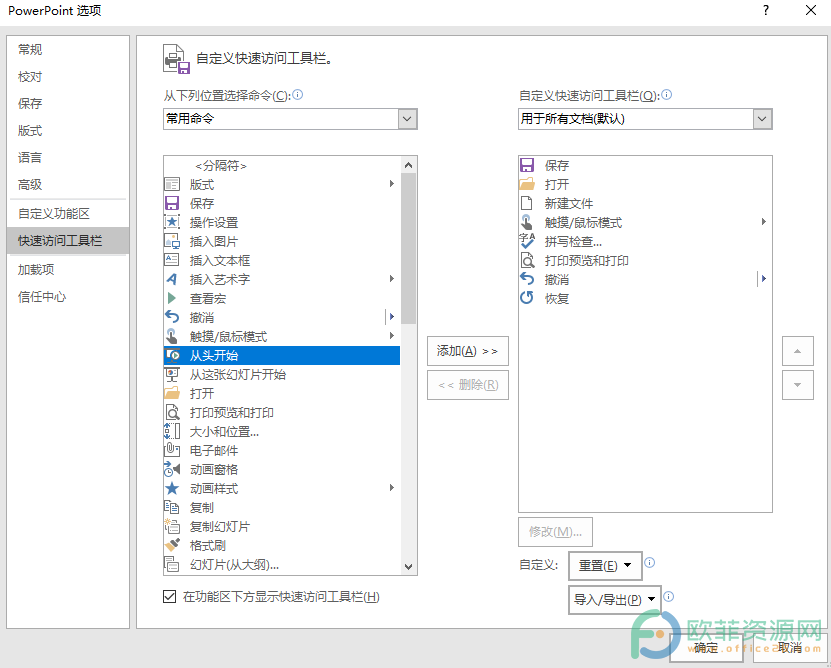Click the command list scrollbar up arrow
The image size is (831, 668).
tap(409, 165)
